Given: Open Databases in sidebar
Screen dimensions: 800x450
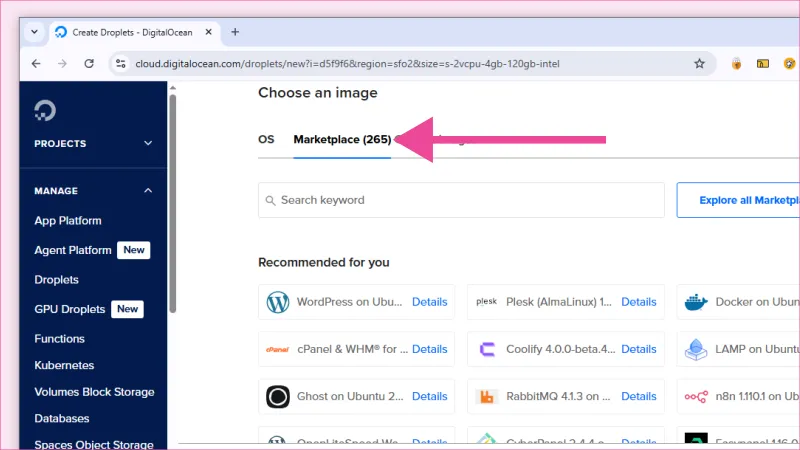Looking at the screenshot, I should click(x=62, y=418).
